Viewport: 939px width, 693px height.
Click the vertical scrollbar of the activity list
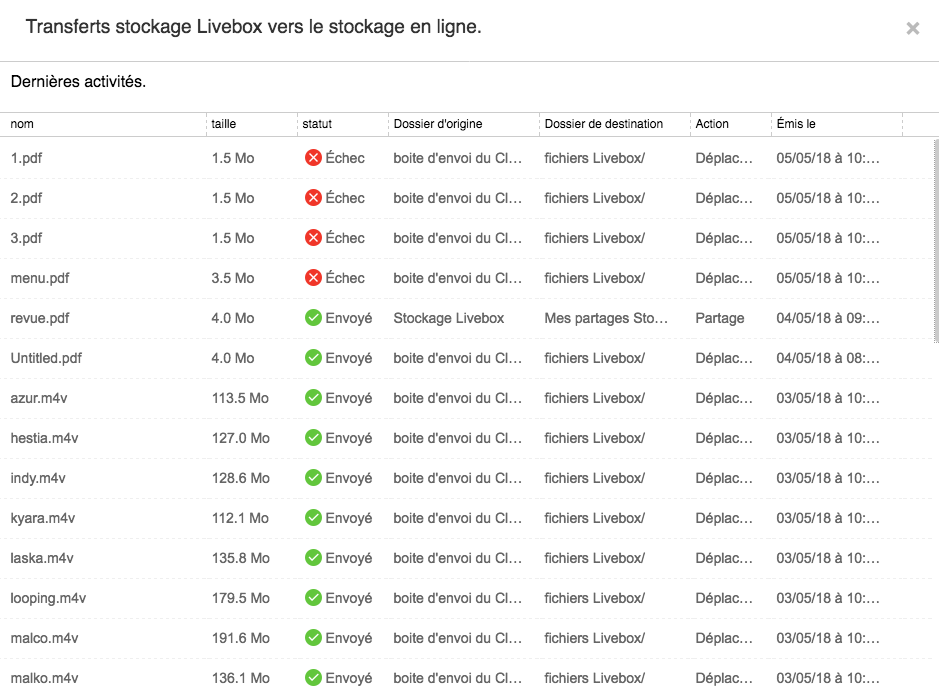[x=935, y=240]
